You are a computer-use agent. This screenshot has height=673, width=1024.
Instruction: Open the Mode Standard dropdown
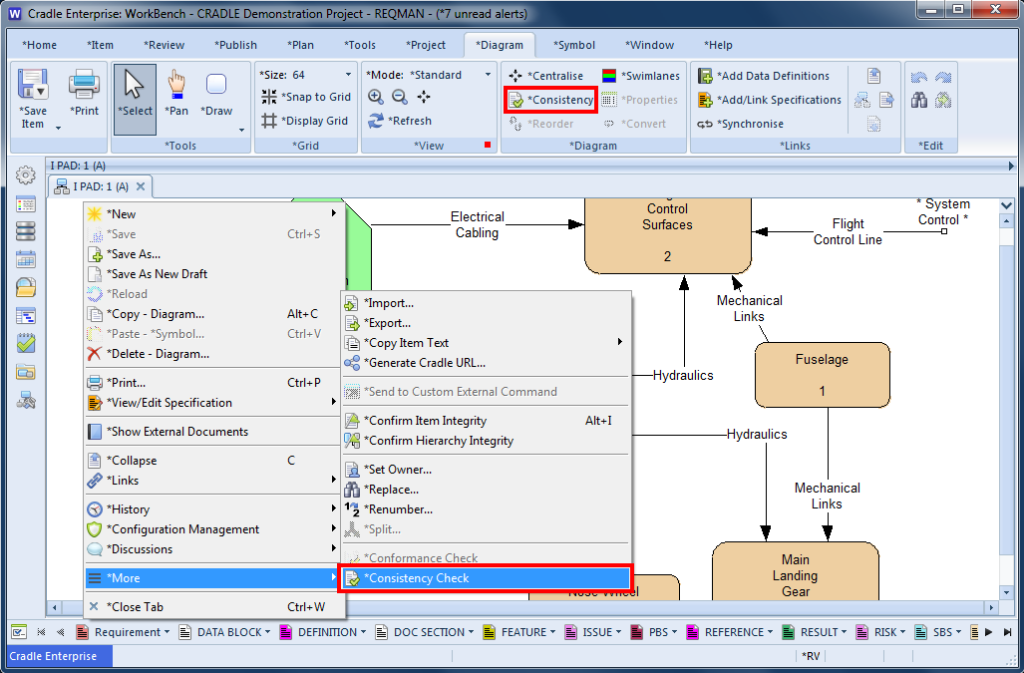tap(488, 75)
